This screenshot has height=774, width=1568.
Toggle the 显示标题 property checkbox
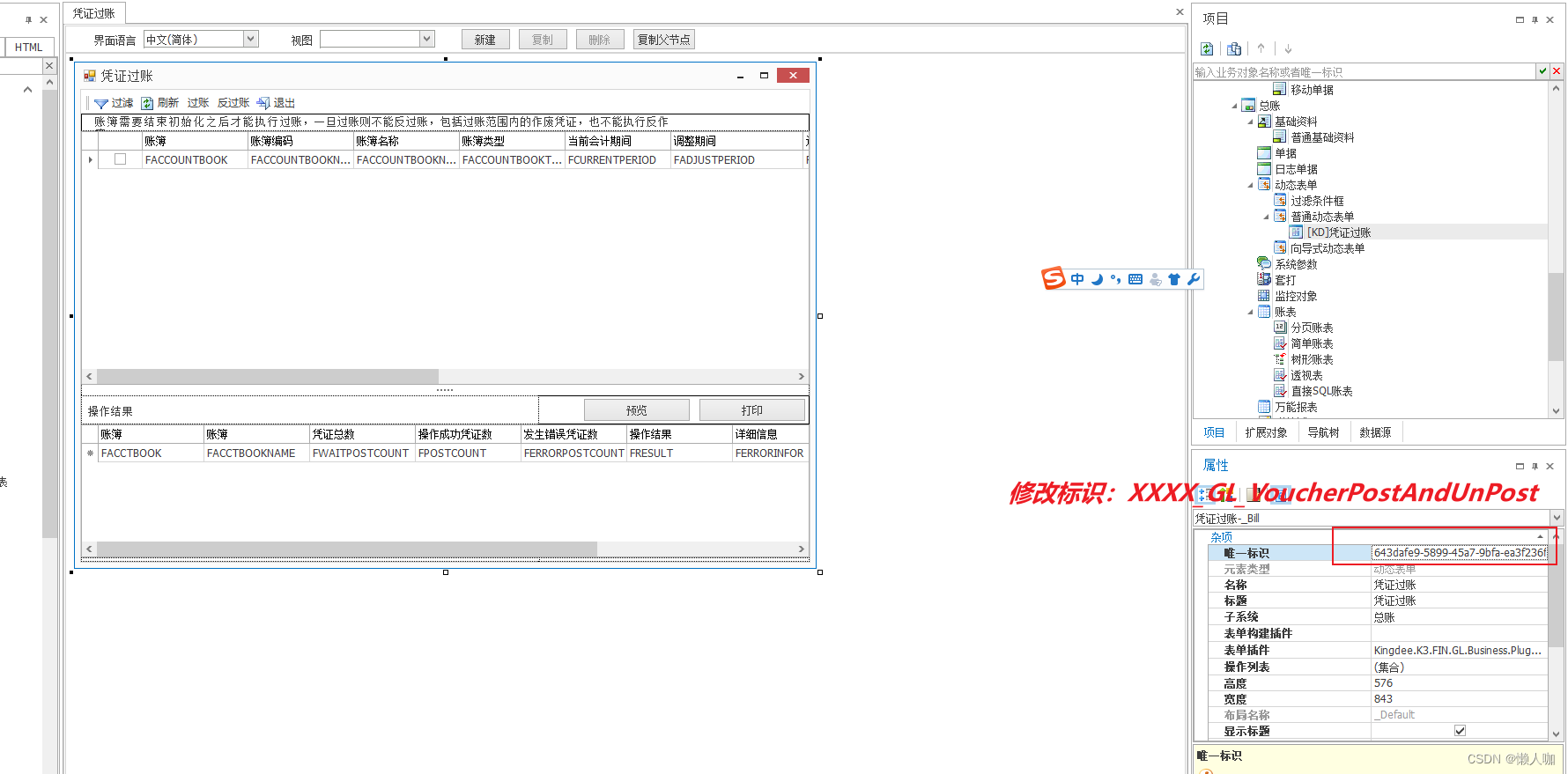click(x=1460, y=730)
